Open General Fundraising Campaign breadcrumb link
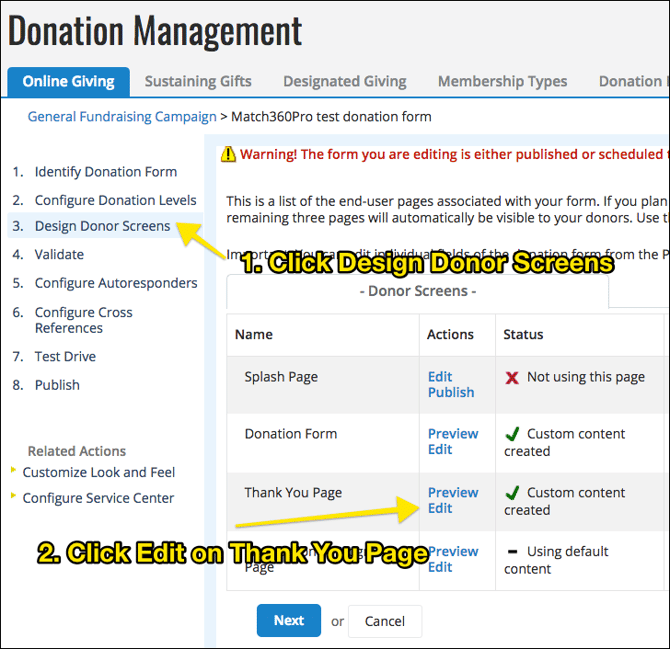 (x=122, y=117)
